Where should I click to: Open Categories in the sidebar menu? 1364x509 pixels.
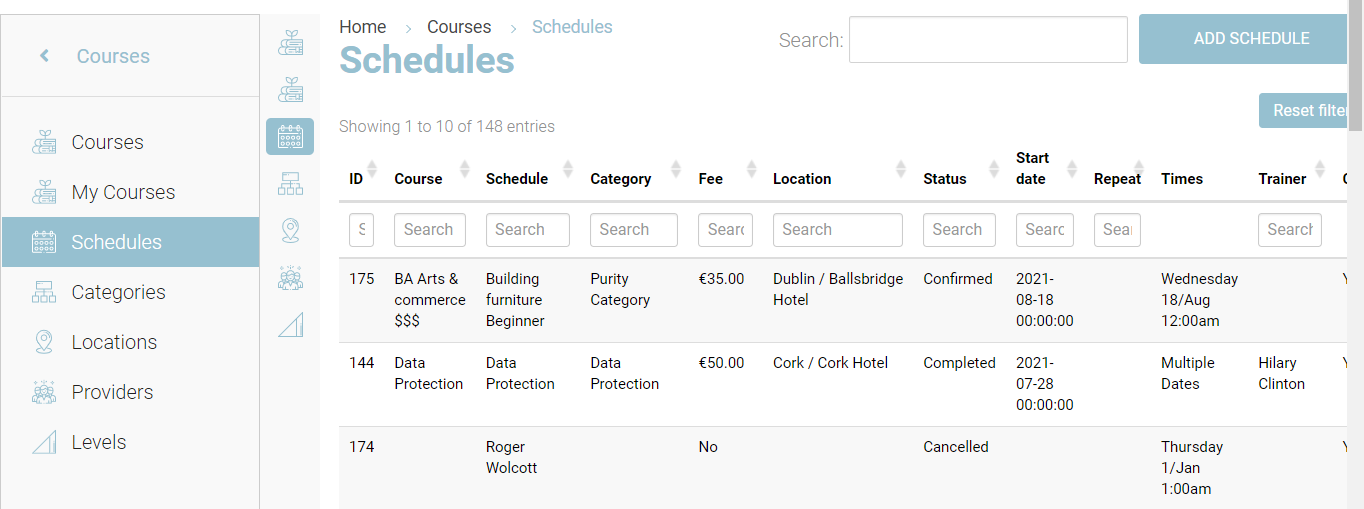pos(118,292)
